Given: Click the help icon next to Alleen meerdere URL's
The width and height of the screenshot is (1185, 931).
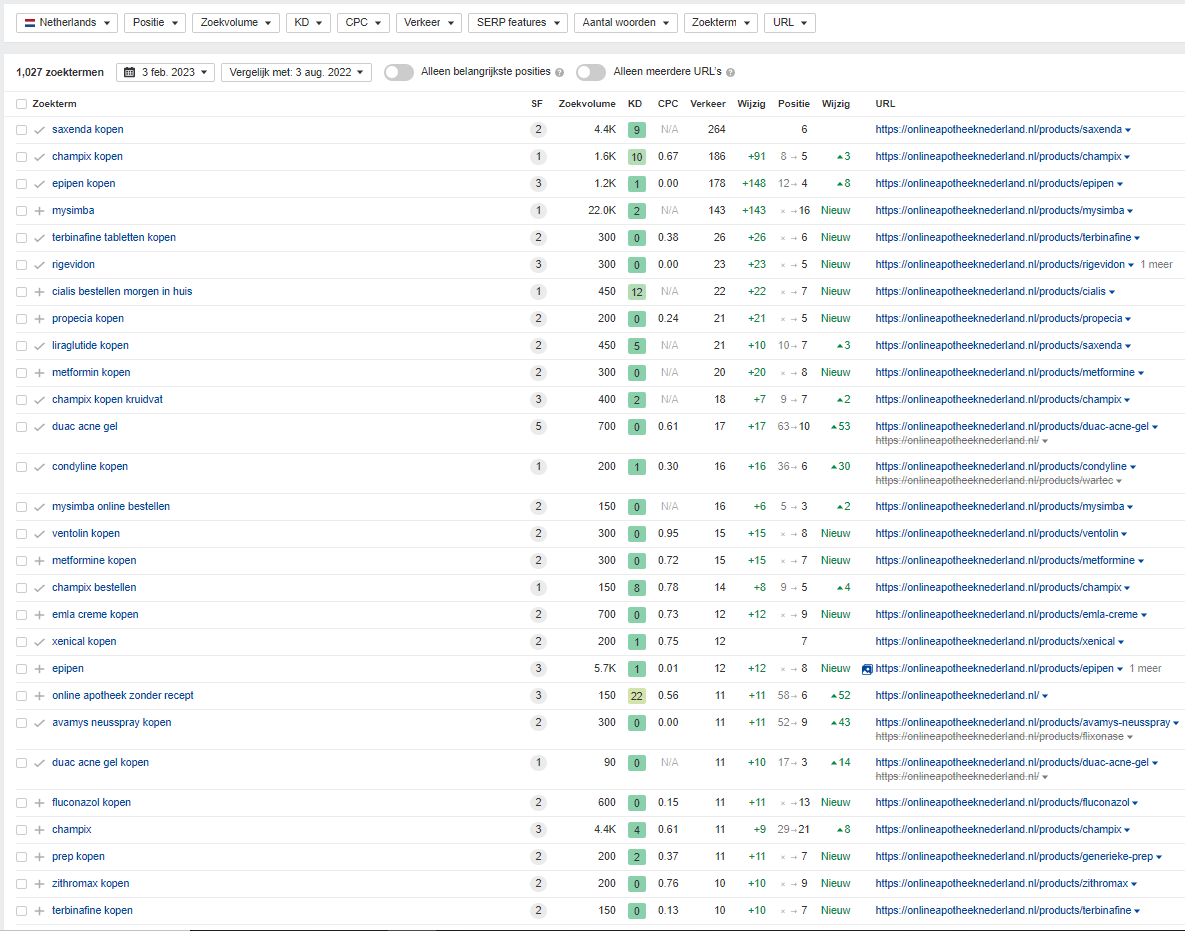Looking at the screenshot, I should 730,73.
